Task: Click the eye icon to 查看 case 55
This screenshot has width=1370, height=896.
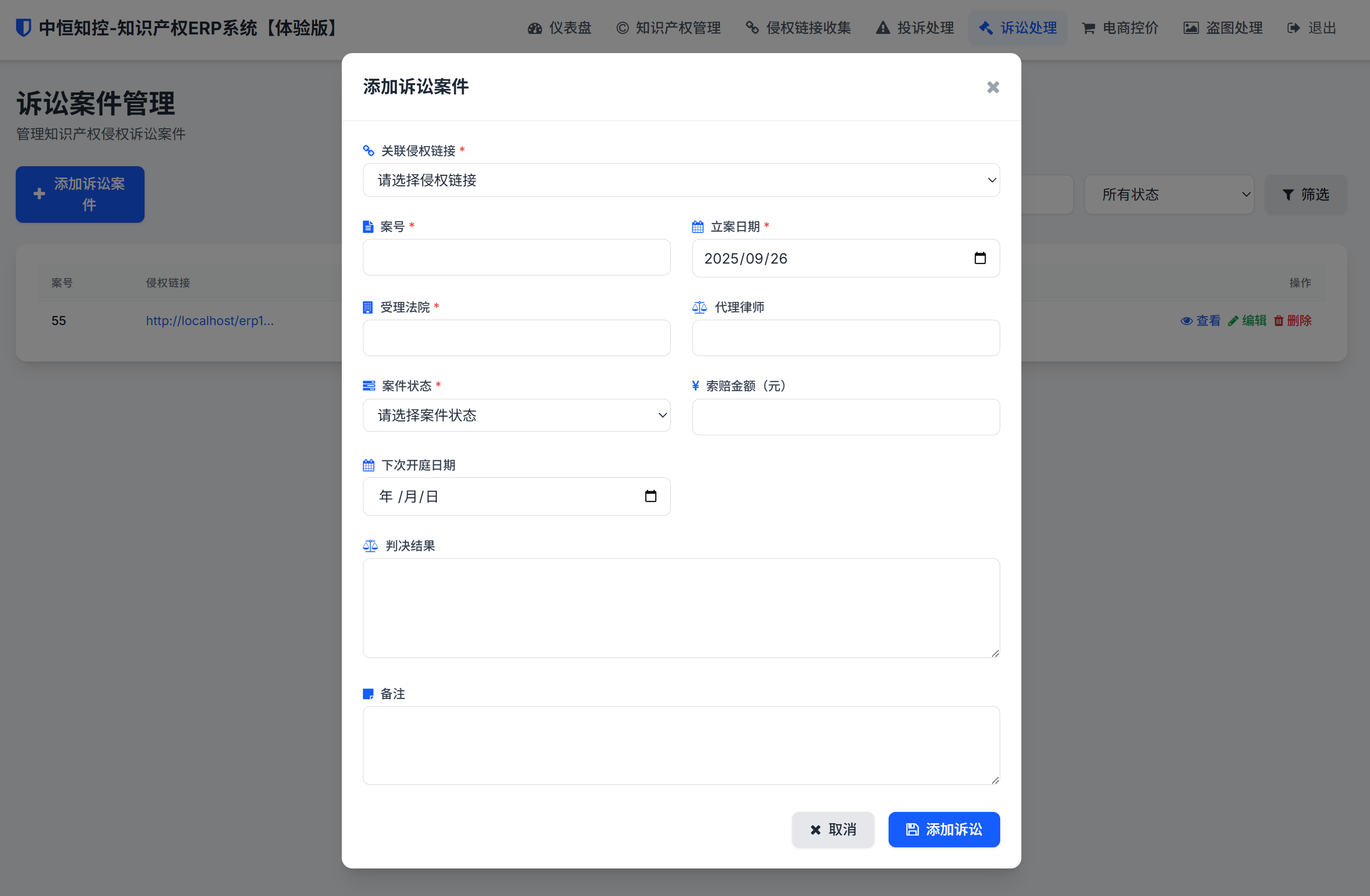Action: point(1187,321)
